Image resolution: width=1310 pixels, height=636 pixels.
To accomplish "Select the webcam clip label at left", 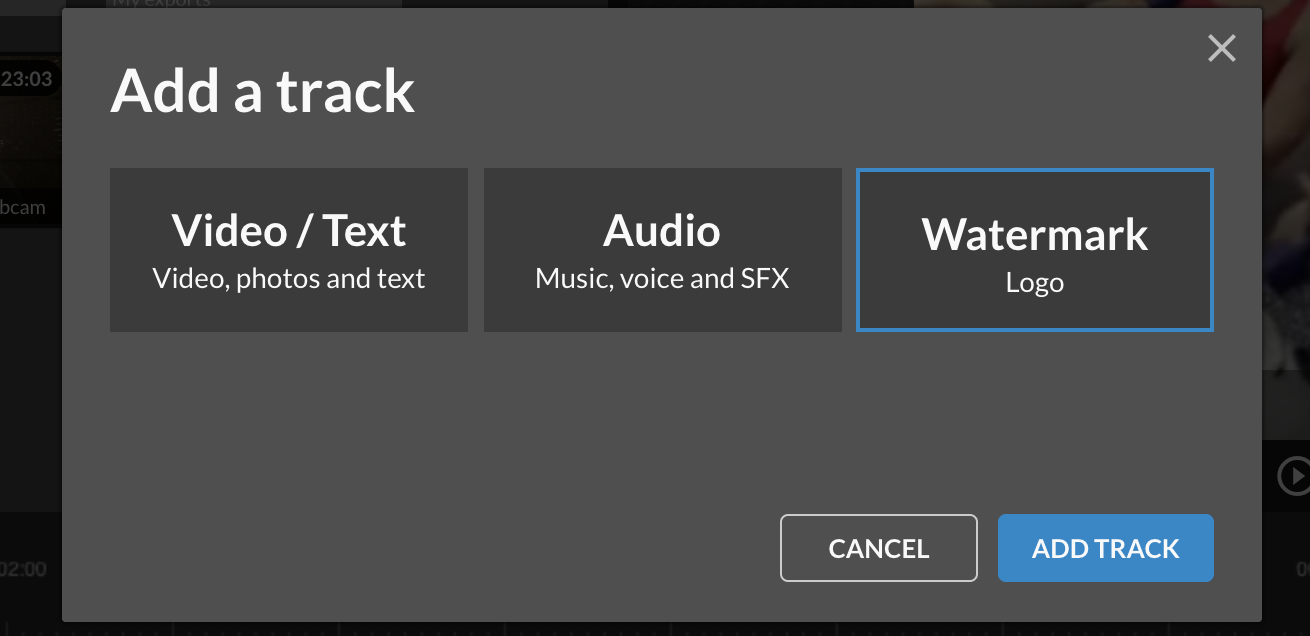I will [x=24, y=208].
